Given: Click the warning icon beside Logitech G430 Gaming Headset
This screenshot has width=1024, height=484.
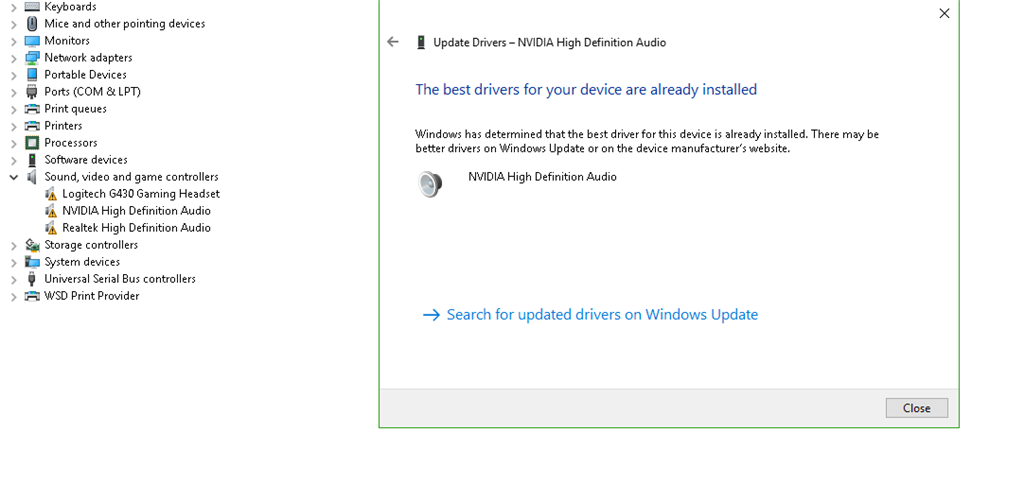Looking at the screenshot, I should pos(50,194).
